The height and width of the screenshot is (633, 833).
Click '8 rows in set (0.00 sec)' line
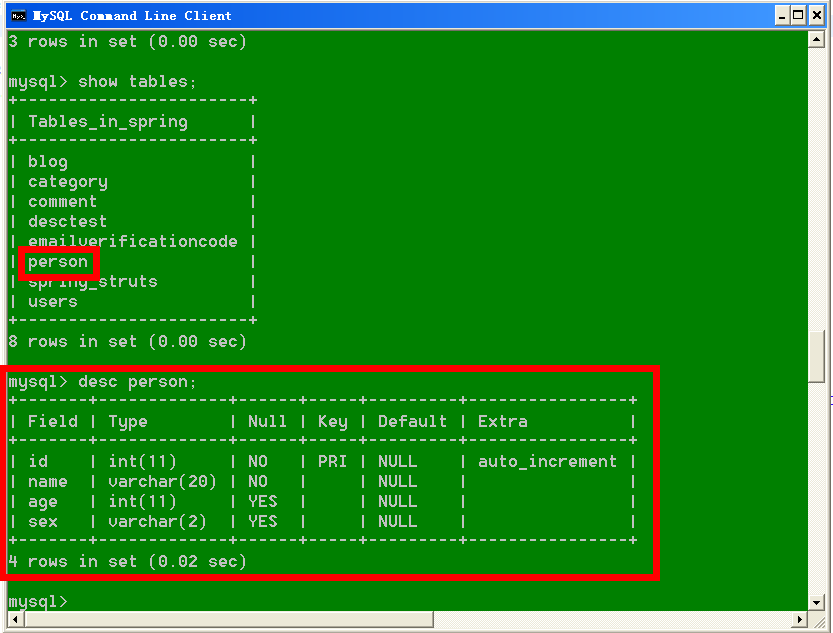128,341
